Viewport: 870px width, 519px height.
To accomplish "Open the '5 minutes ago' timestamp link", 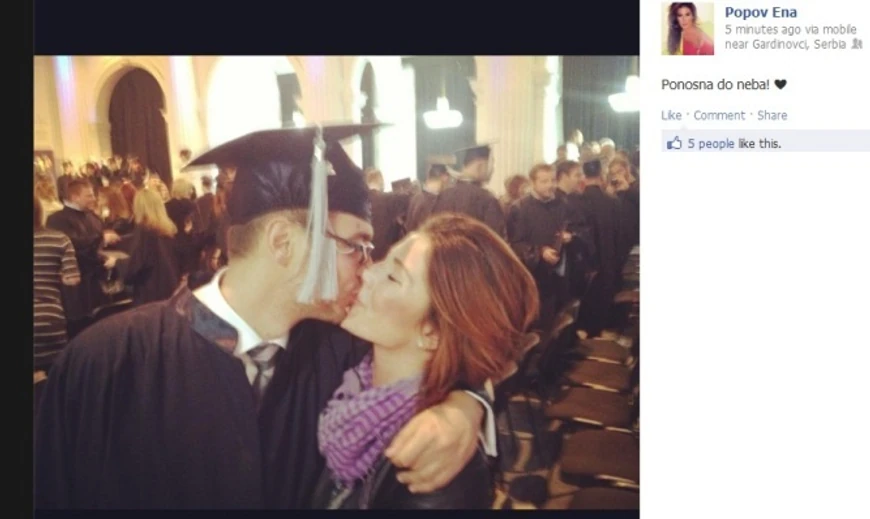I will point(762,29).
